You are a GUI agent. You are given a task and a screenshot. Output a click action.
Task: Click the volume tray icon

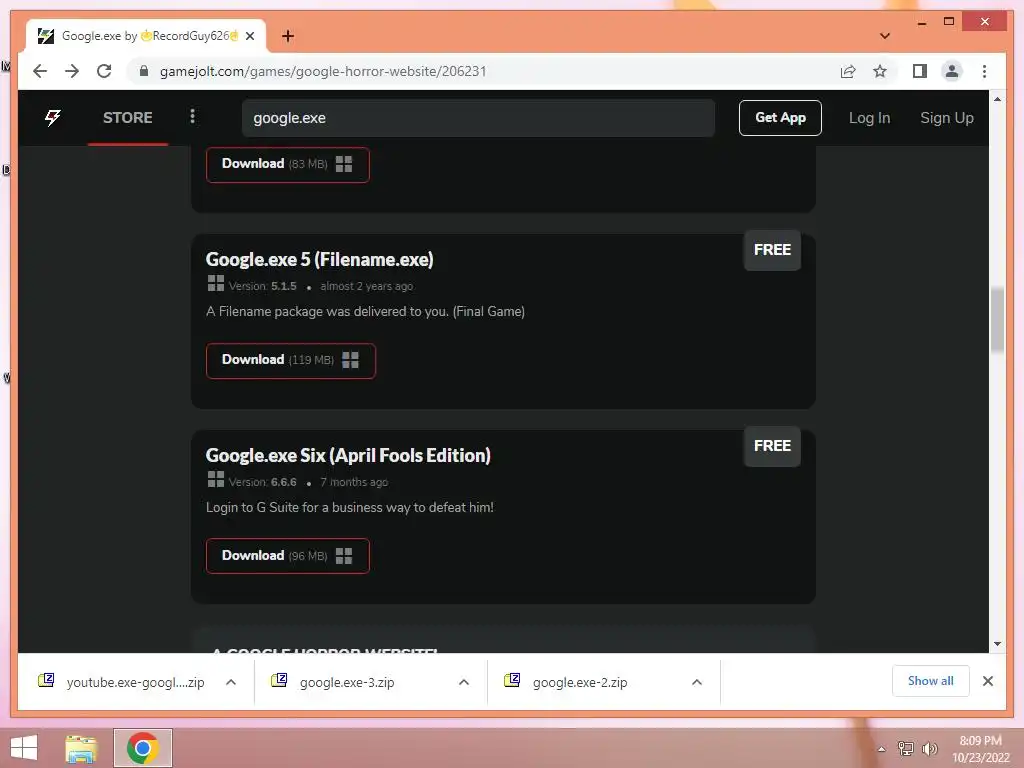click(929, 748)
